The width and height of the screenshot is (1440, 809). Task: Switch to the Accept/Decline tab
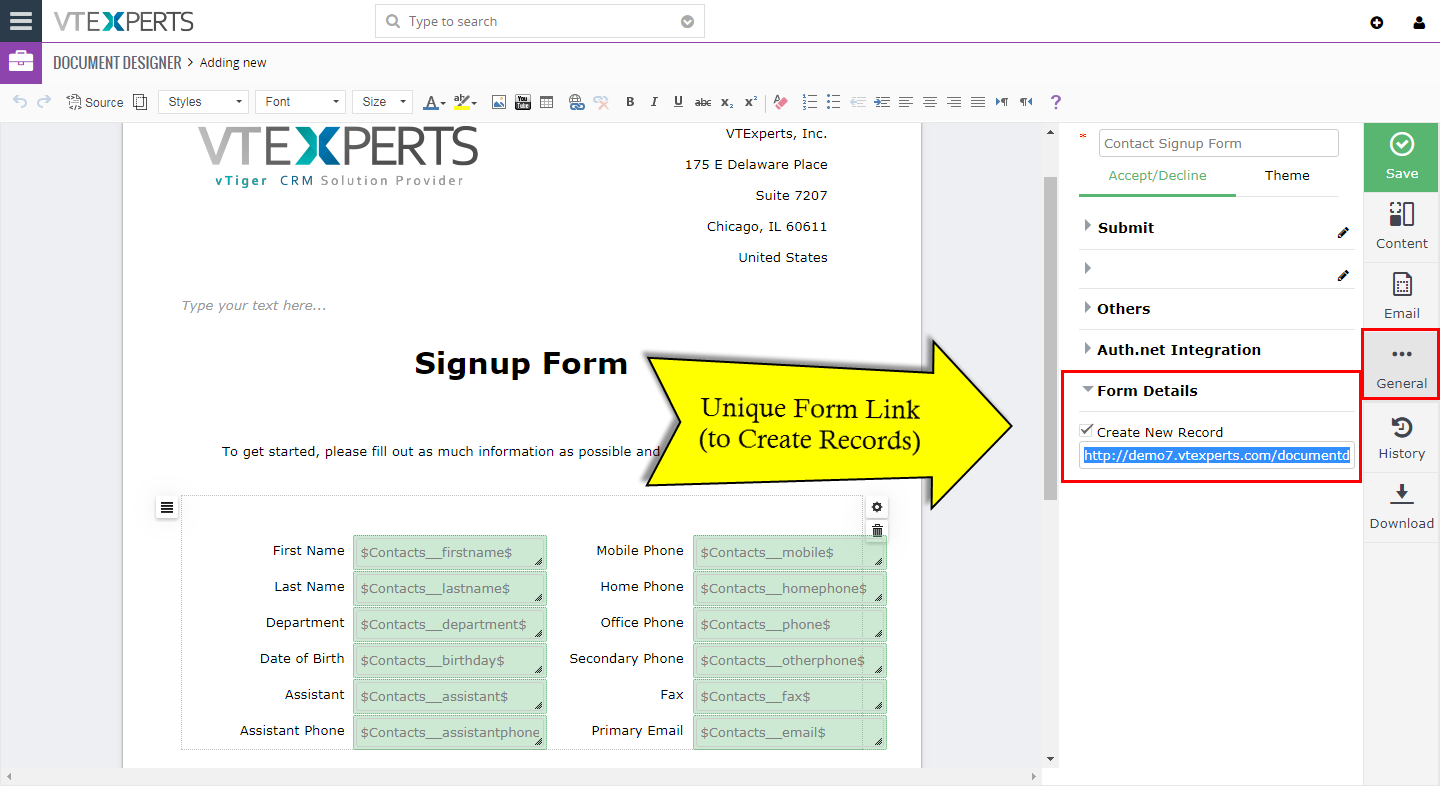click(1157, 176)
